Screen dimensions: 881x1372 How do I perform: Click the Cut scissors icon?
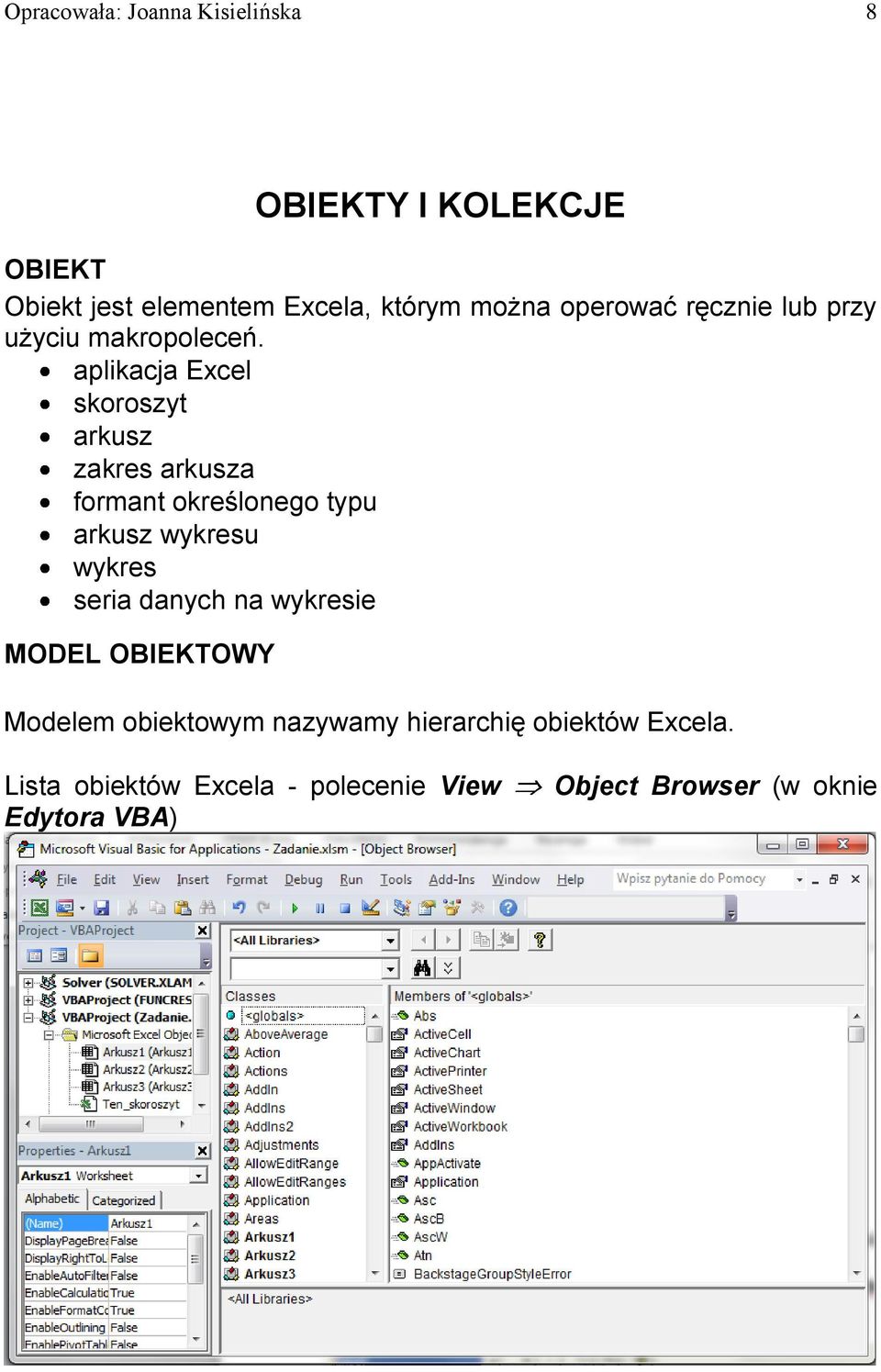point(132,908)
